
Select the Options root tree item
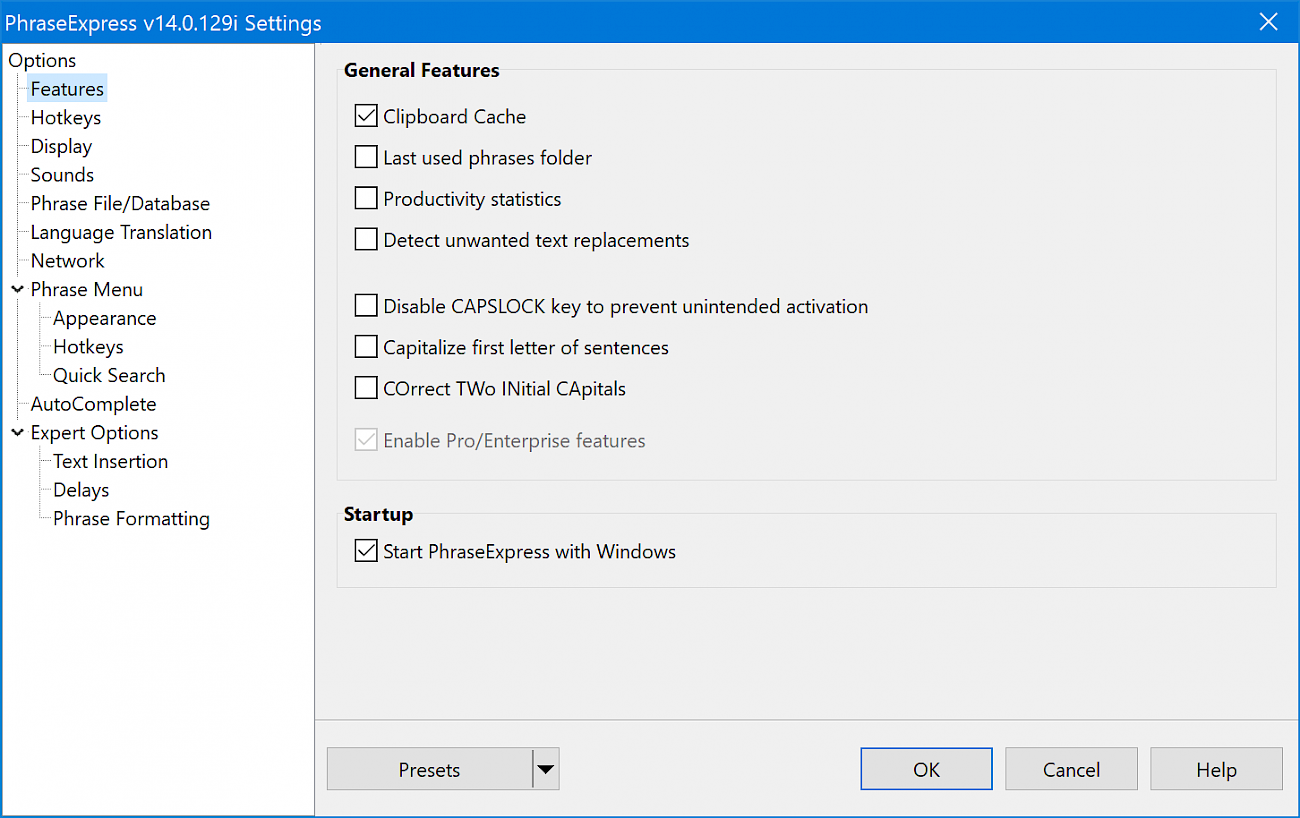coord(42,60)
